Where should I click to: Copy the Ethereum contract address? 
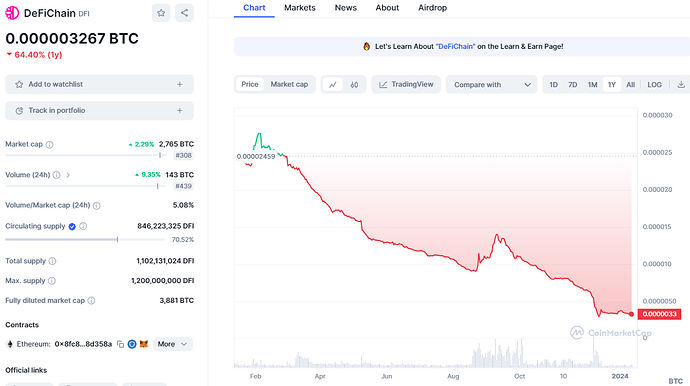click(x=120, y=344)
